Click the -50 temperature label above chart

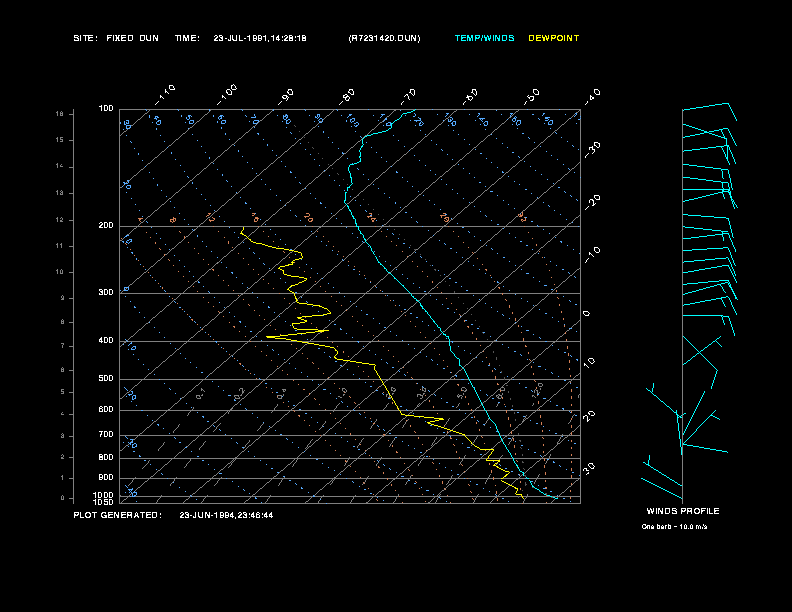pos(531,97)
